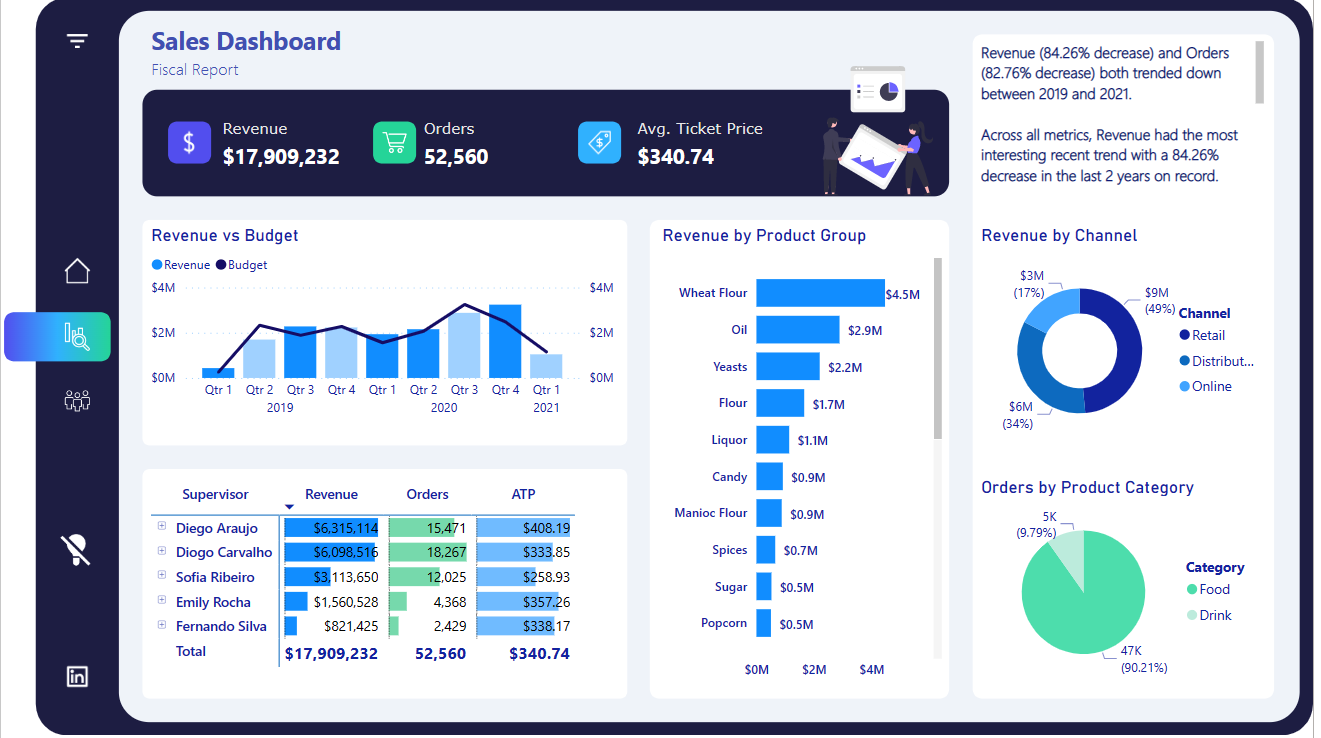
Task: Click the $258.93 ATP cell
Action: pos(524,577)
